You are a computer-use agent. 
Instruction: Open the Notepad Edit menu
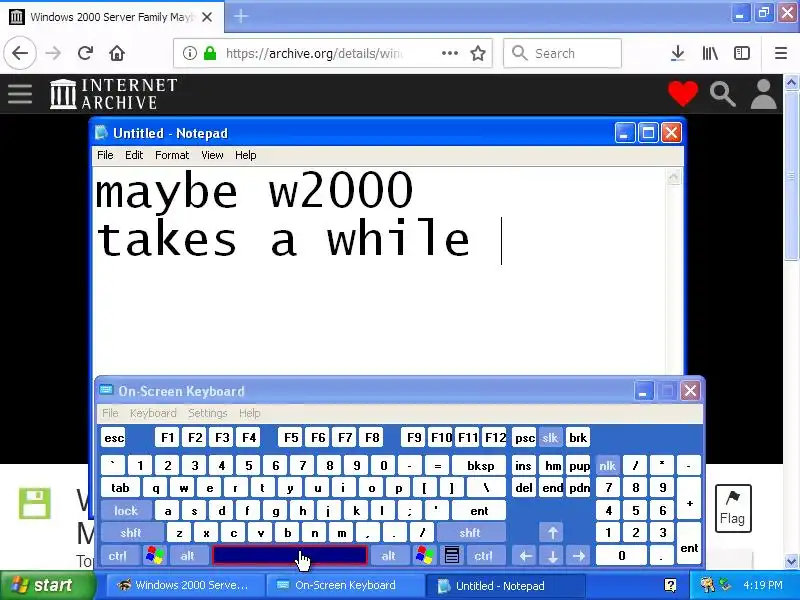[134, 155]
